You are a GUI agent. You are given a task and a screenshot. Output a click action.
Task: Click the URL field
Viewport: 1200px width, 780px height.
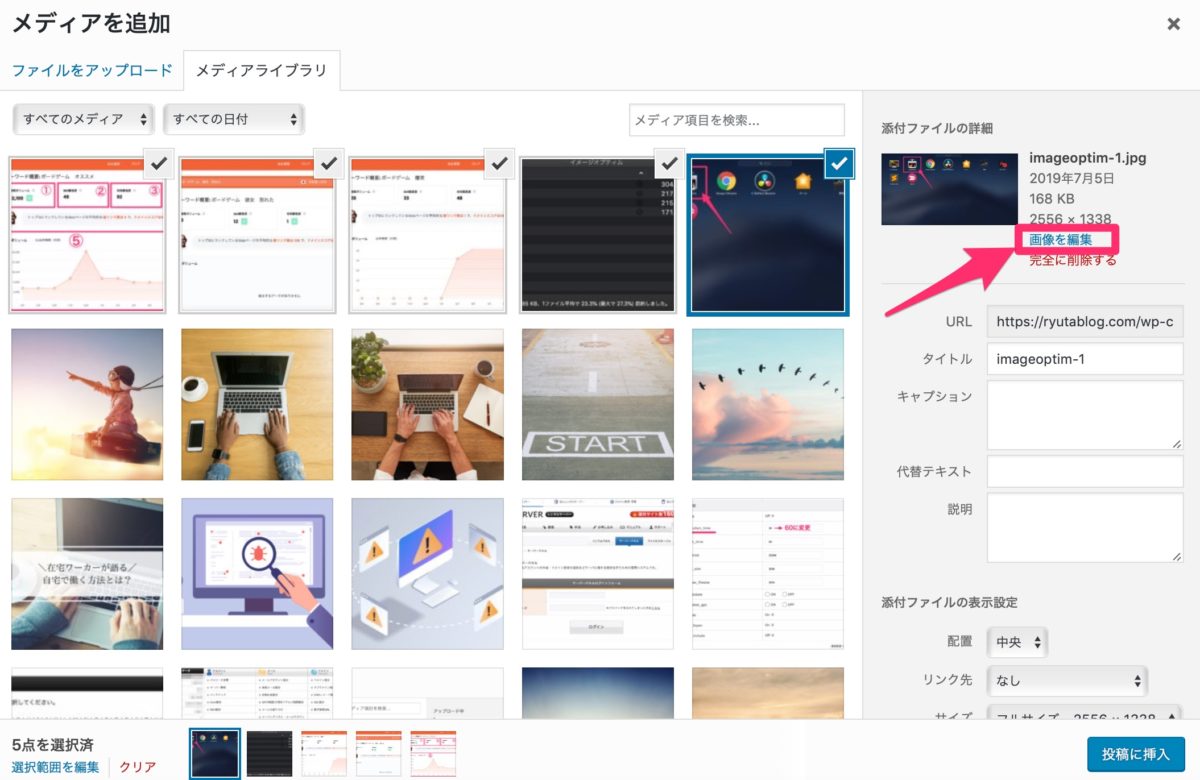1085,322
